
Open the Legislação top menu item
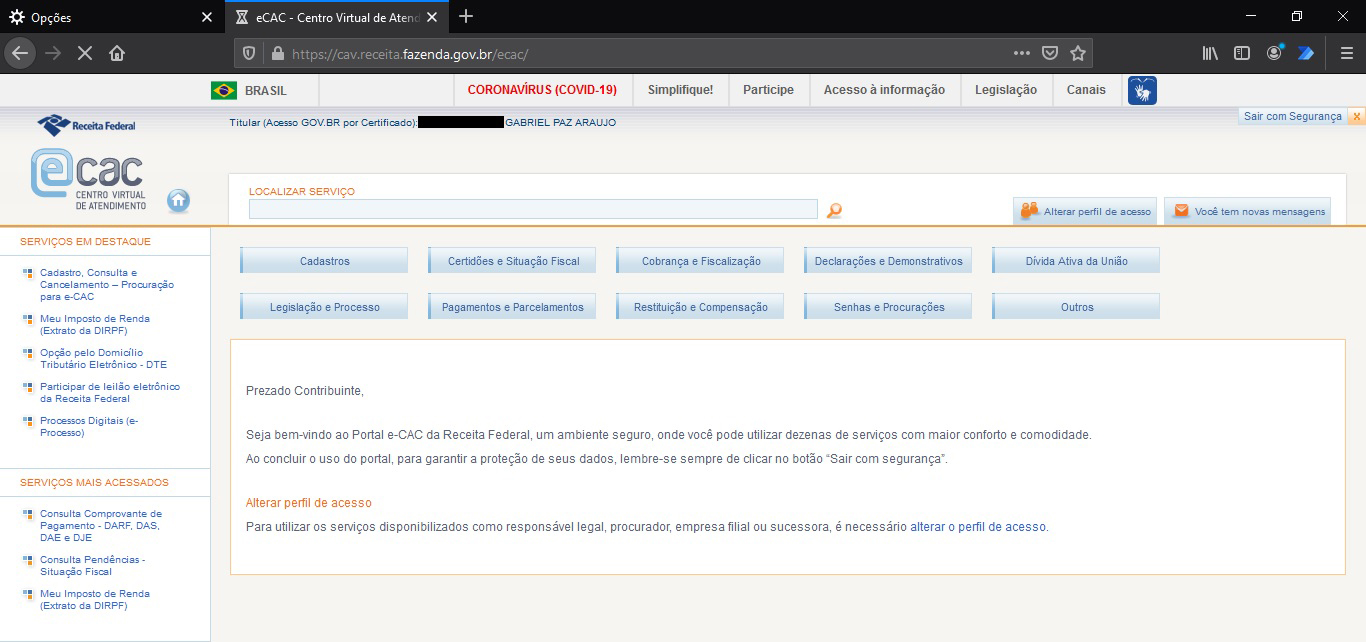(x=1005, y=90)
